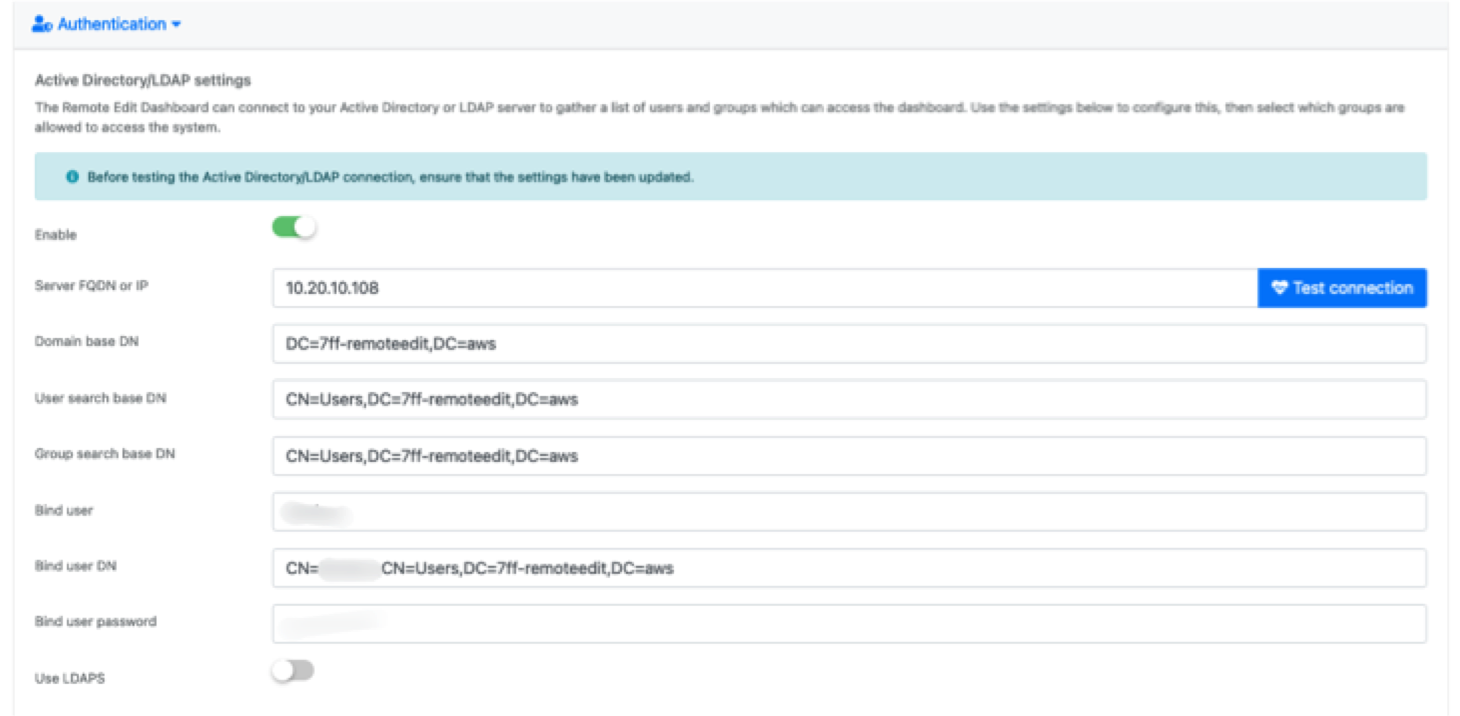Turn on the Use LDAPS toggle
This screenshot has height=716, width=1460.
(293, 671)
